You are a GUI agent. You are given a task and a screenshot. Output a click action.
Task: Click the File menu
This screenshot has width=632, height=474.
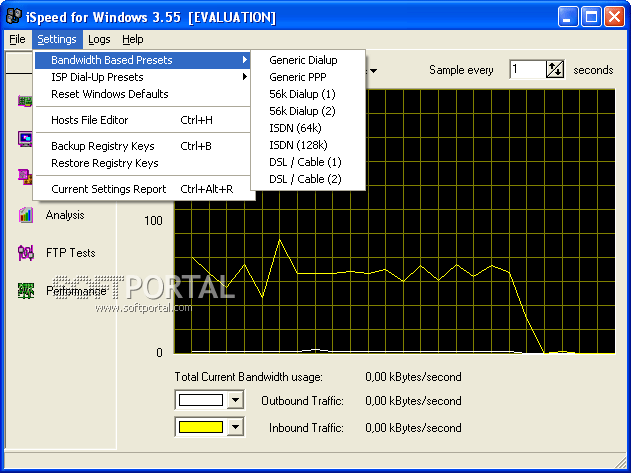17,40
